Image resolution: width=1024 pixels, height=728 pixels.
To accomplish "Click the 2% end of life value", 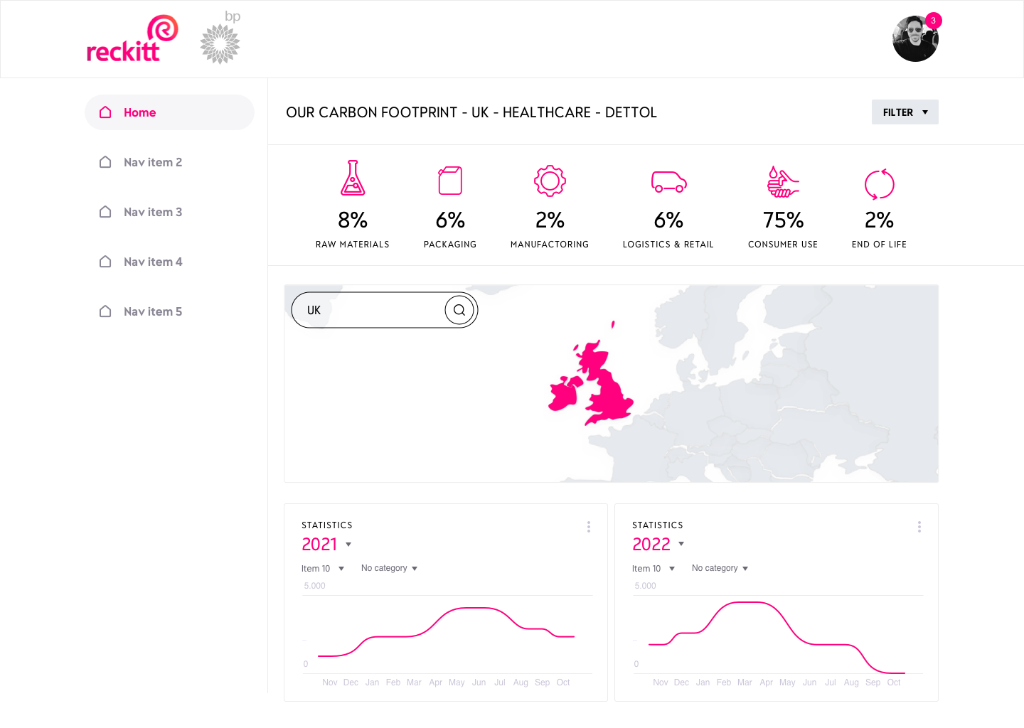I will 879,220.
